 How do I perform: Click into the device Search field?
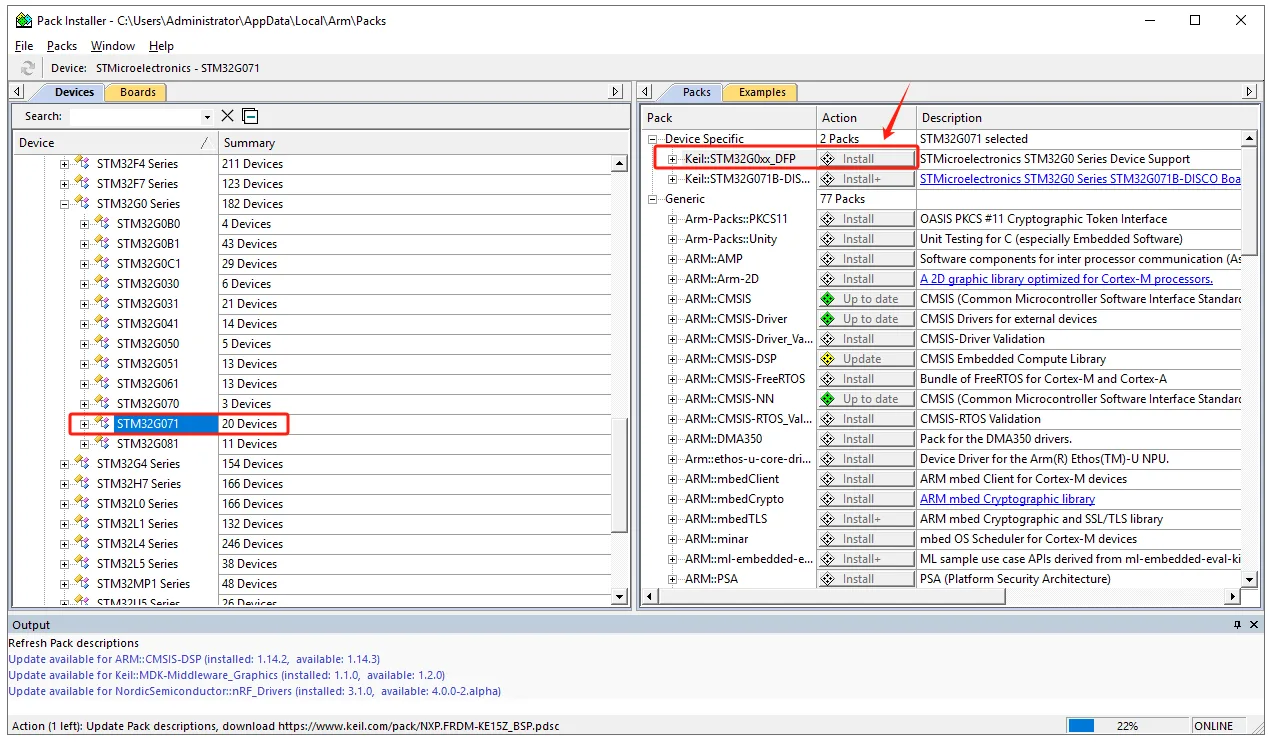(134, 117)
